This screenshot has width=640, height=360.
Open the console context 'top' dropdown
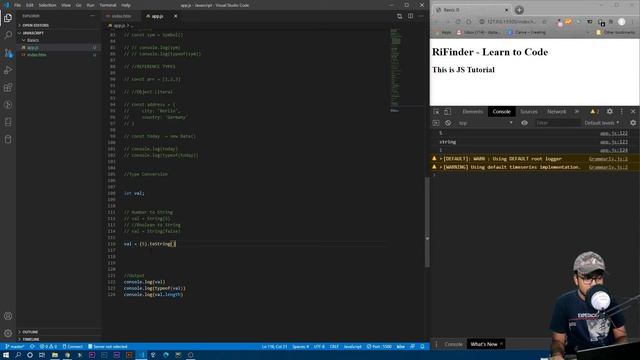pos(485,123)
